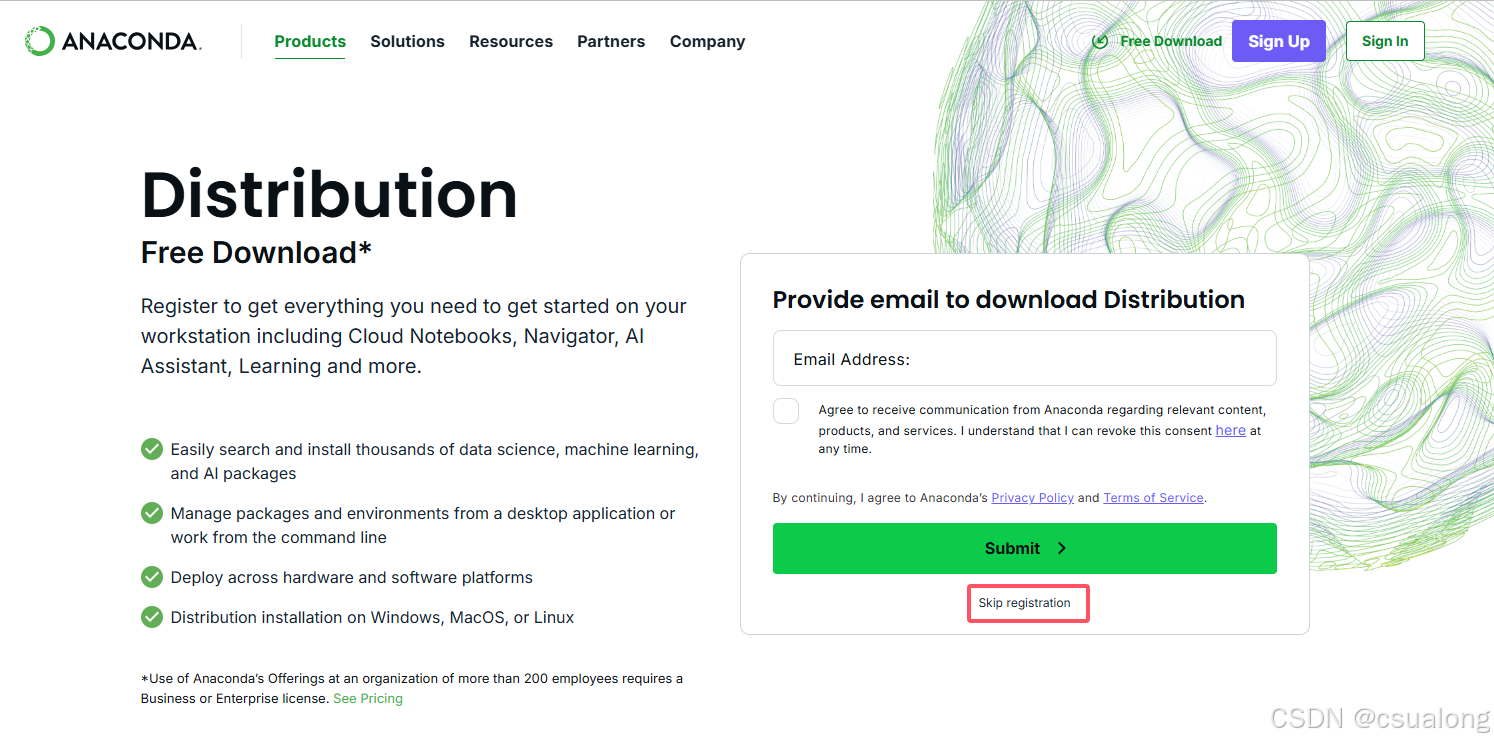Click 'By continuing, I agree to Anaconda's' text
The width and height of the screenshot is (1494, 744).
pyautogui.click(x=880, y=497)
